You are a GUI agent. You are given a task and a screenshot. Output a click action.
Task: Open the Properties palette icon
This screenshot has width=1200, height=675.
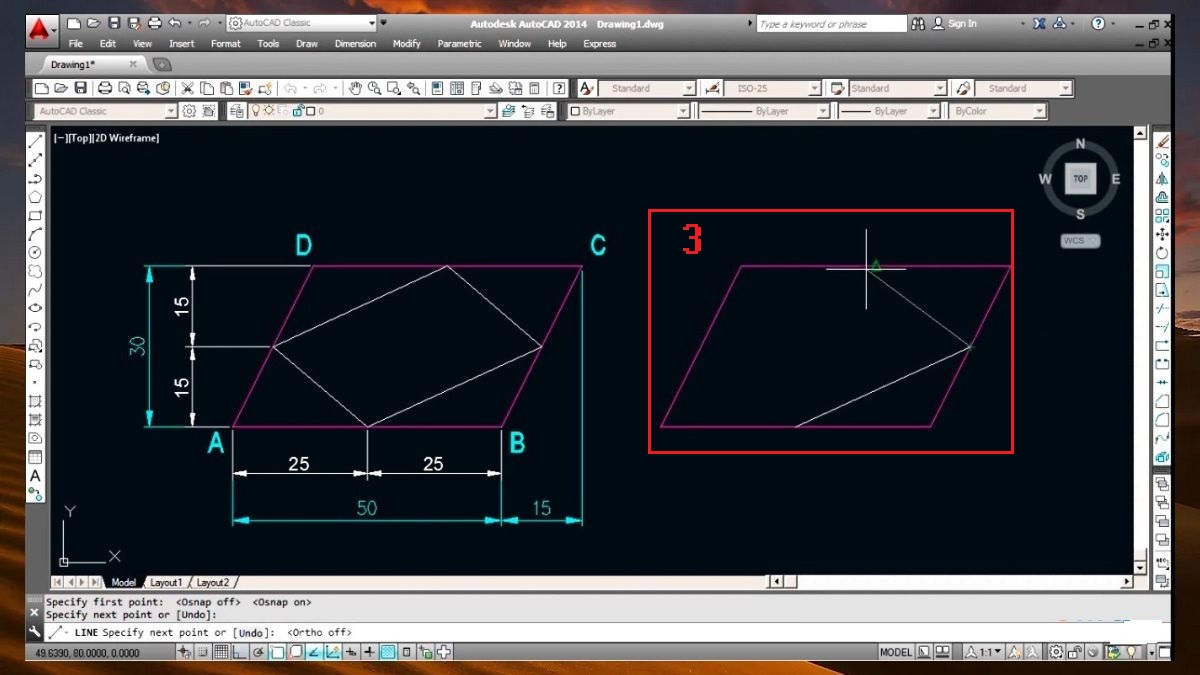(x=437, y=88)
